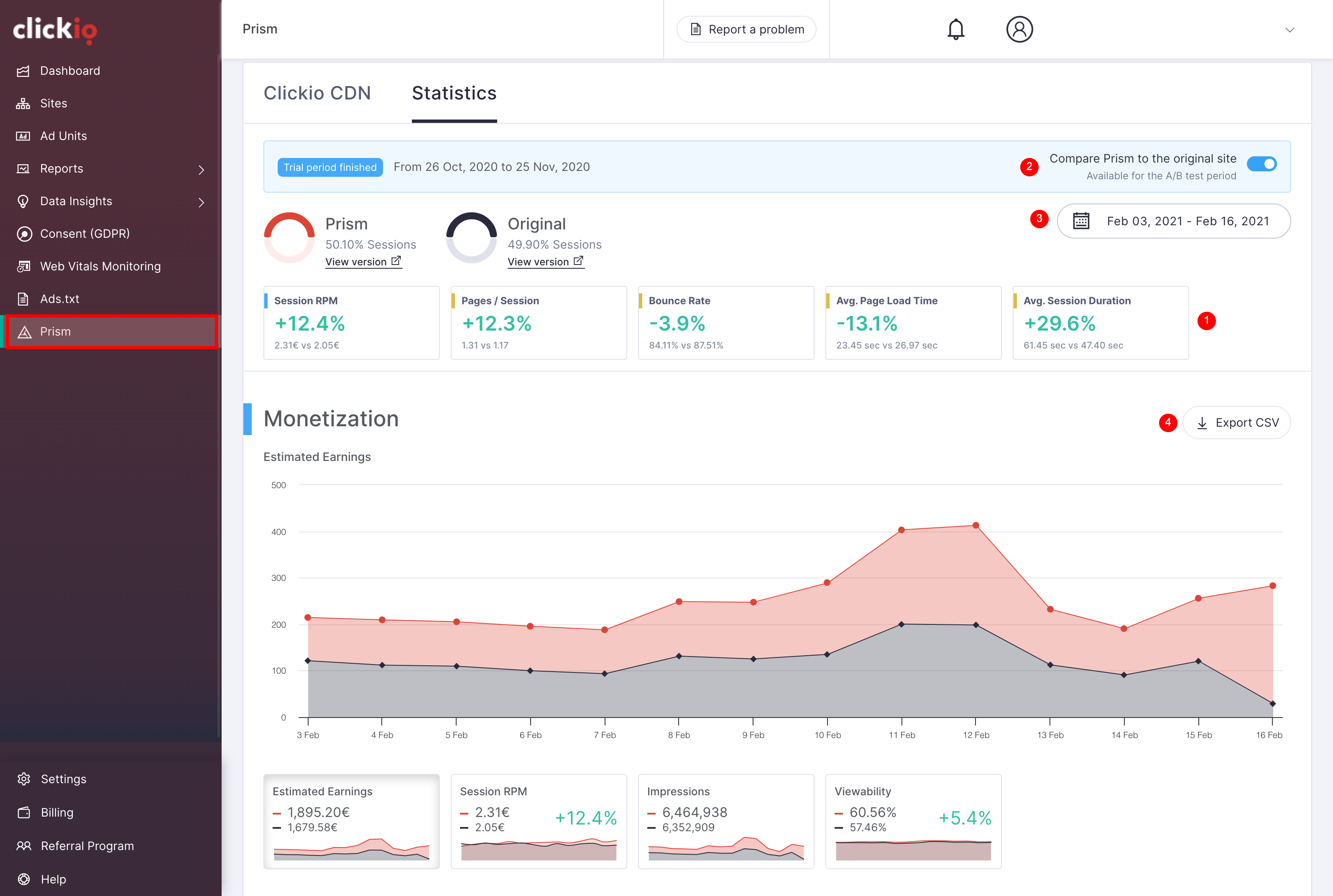
Task: Click the Export CSV button
Action: (x=1236, y=423)
